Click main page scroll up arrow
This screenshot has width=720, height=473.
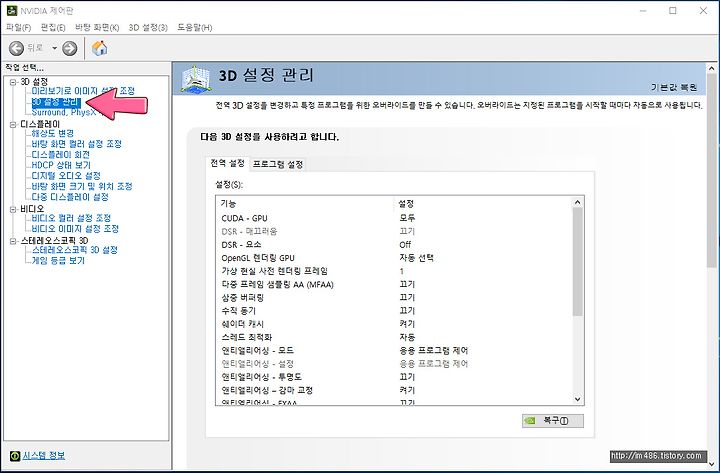coord(712,69)
